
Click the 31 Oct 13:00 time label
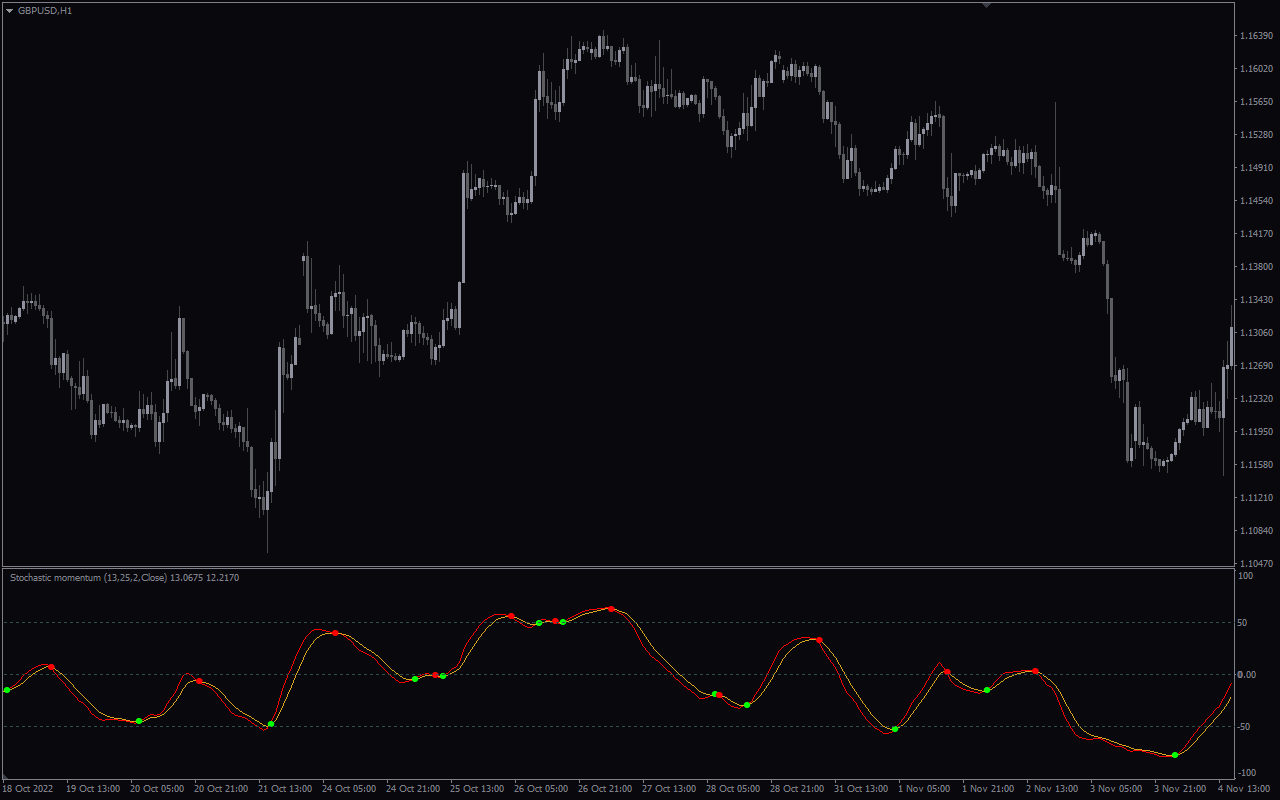pyautogui.click(x=862, y=789)
